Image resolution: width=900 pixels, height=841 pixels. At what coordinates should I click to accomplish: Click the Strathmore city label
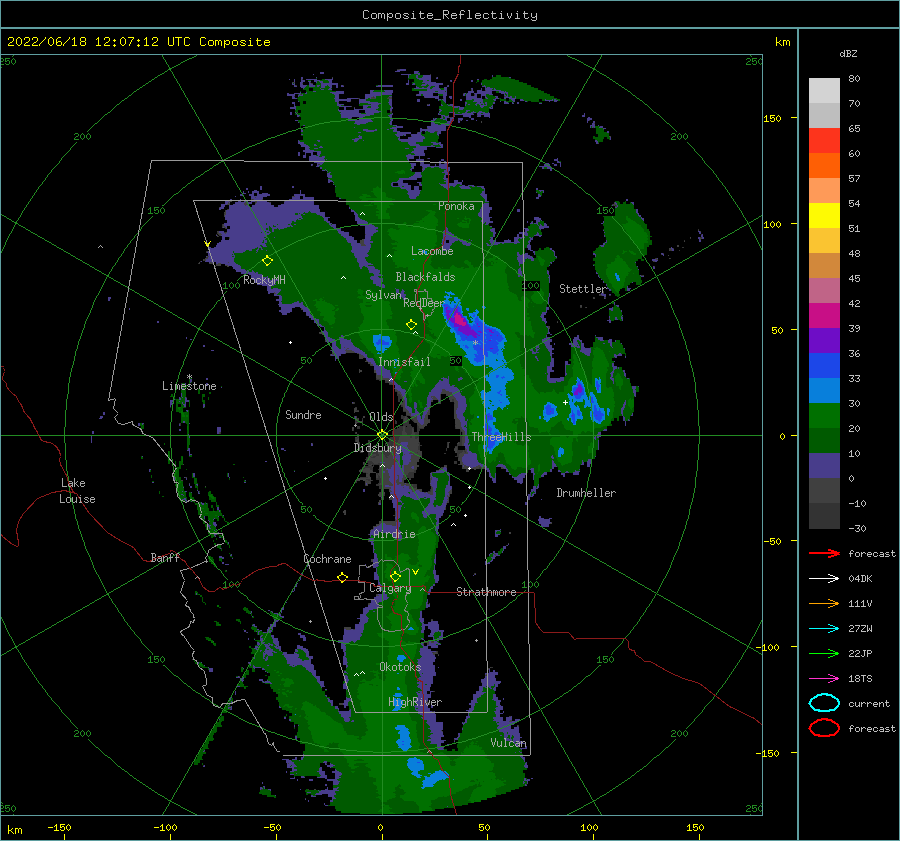pos(486,592)
